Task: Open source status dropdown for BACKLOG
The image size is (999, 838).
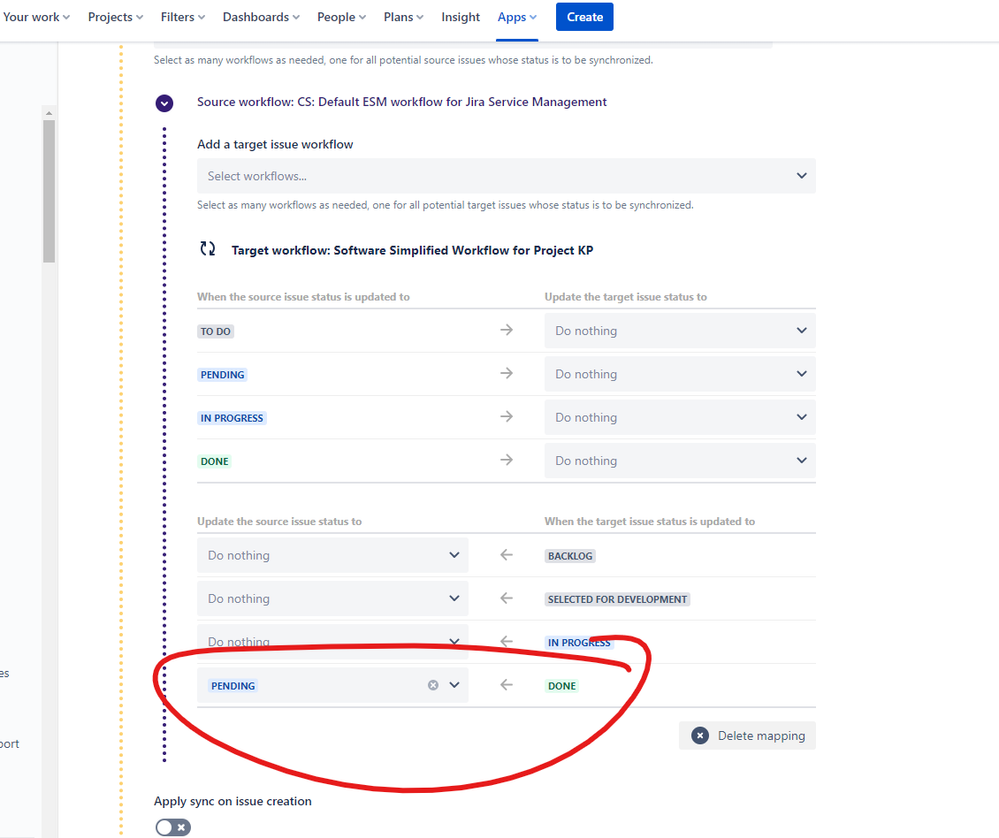Action: pos(333,555)
